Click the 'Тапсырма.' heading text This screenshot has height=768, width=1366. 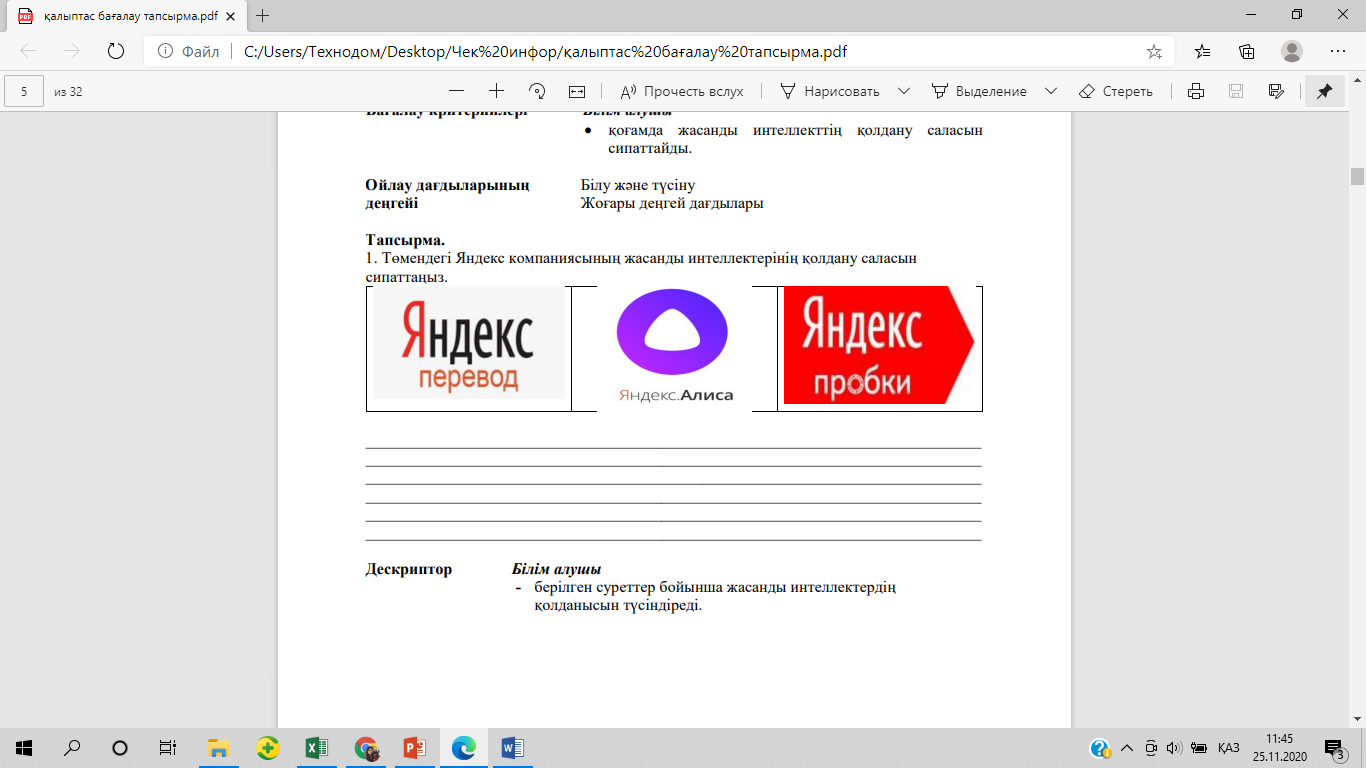pyautogui.click(x=406, y=240)
